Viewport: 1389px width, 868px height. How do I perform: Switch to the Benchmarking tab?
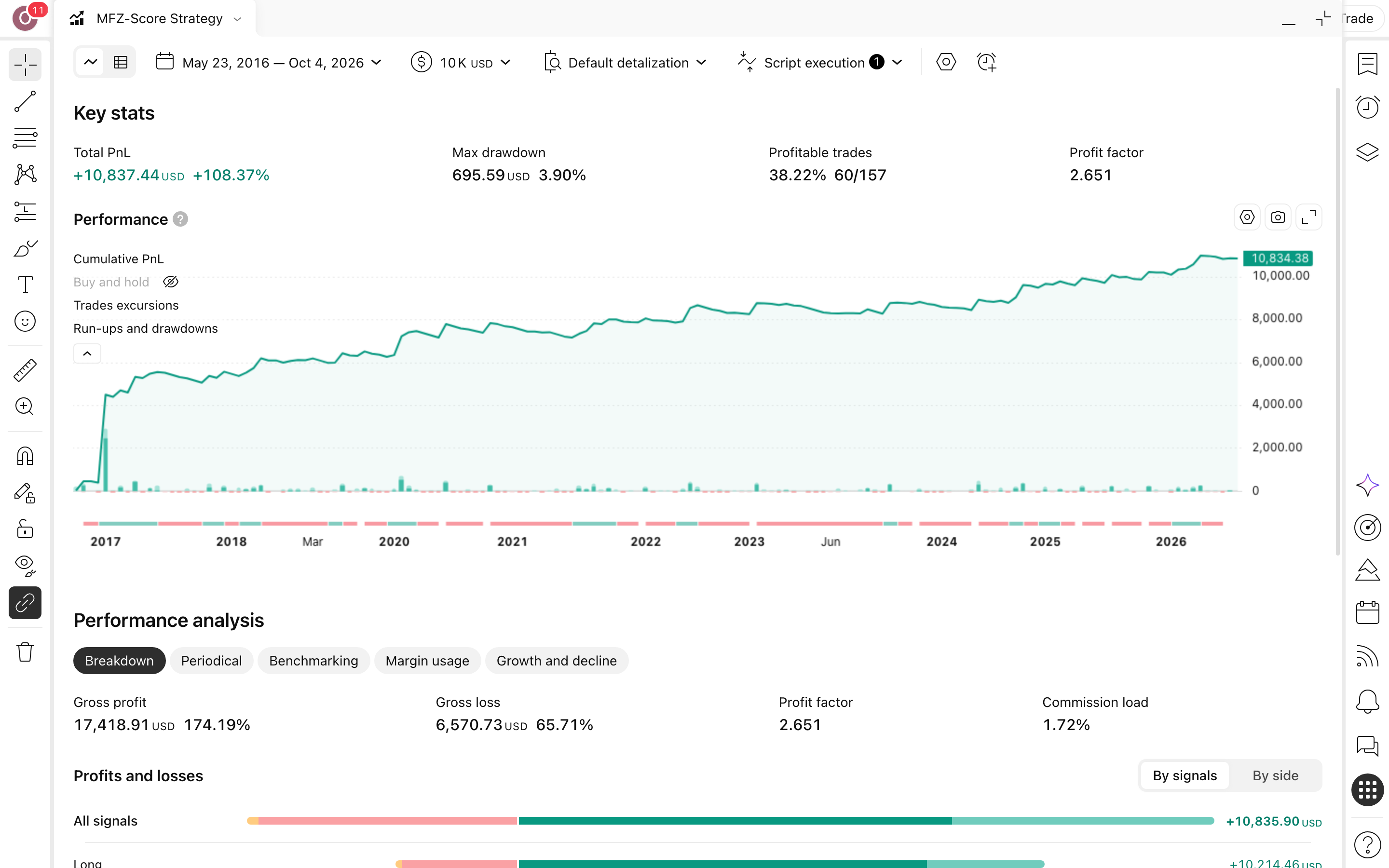tap(313, 661)
